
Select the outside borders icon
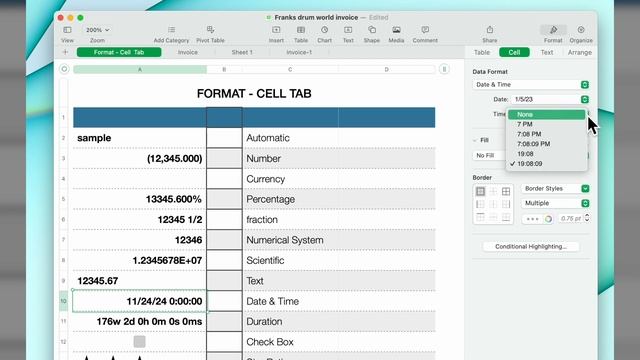point(480,191)
